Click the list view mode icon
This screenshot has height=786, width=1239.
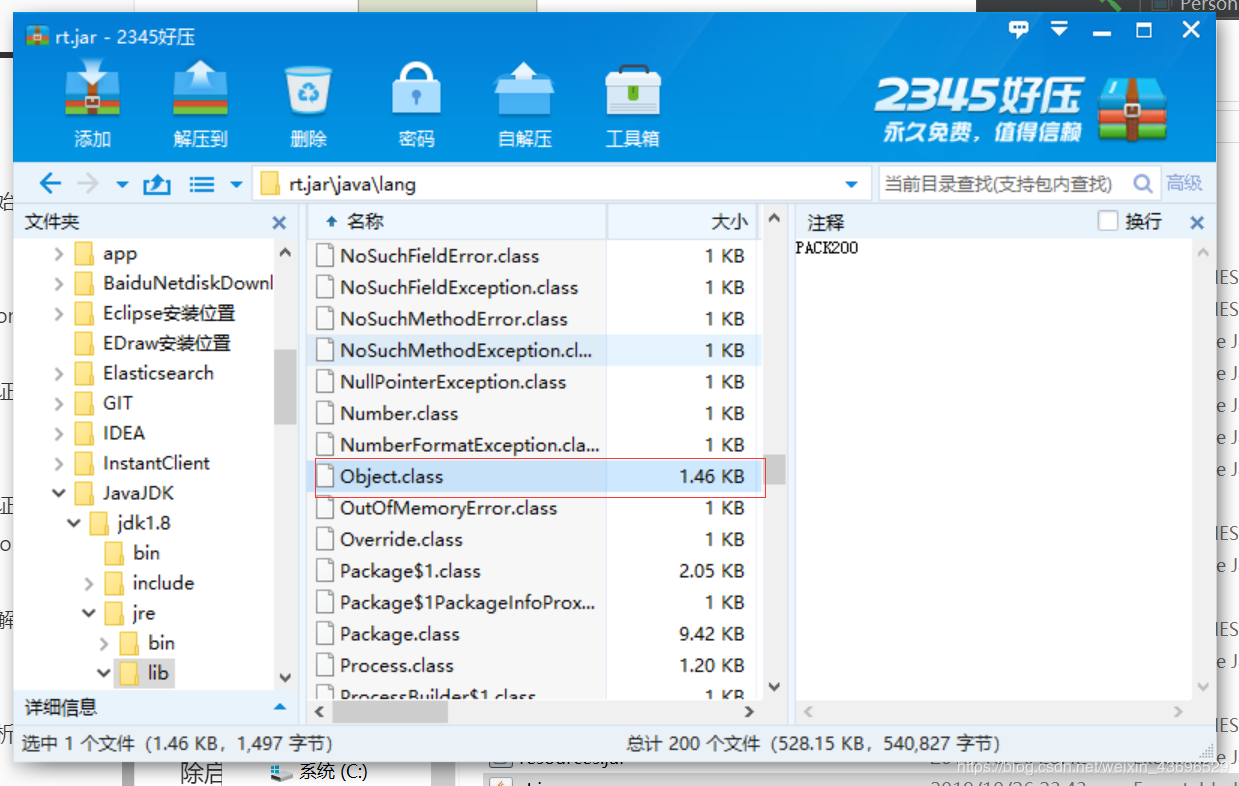(203, 184)
